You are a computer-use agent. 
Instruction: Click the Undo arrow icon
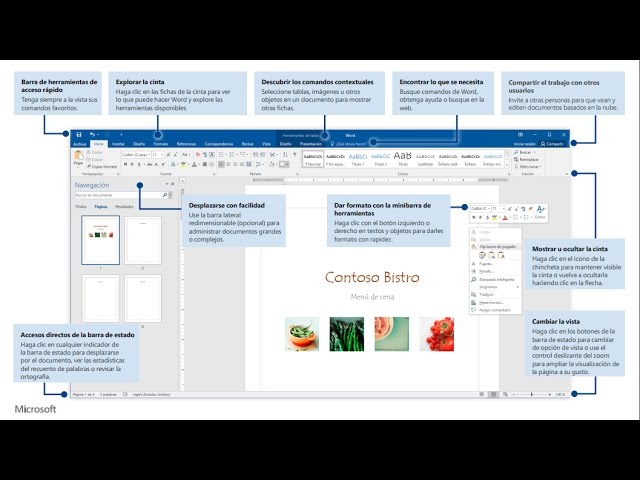point(92,134)
